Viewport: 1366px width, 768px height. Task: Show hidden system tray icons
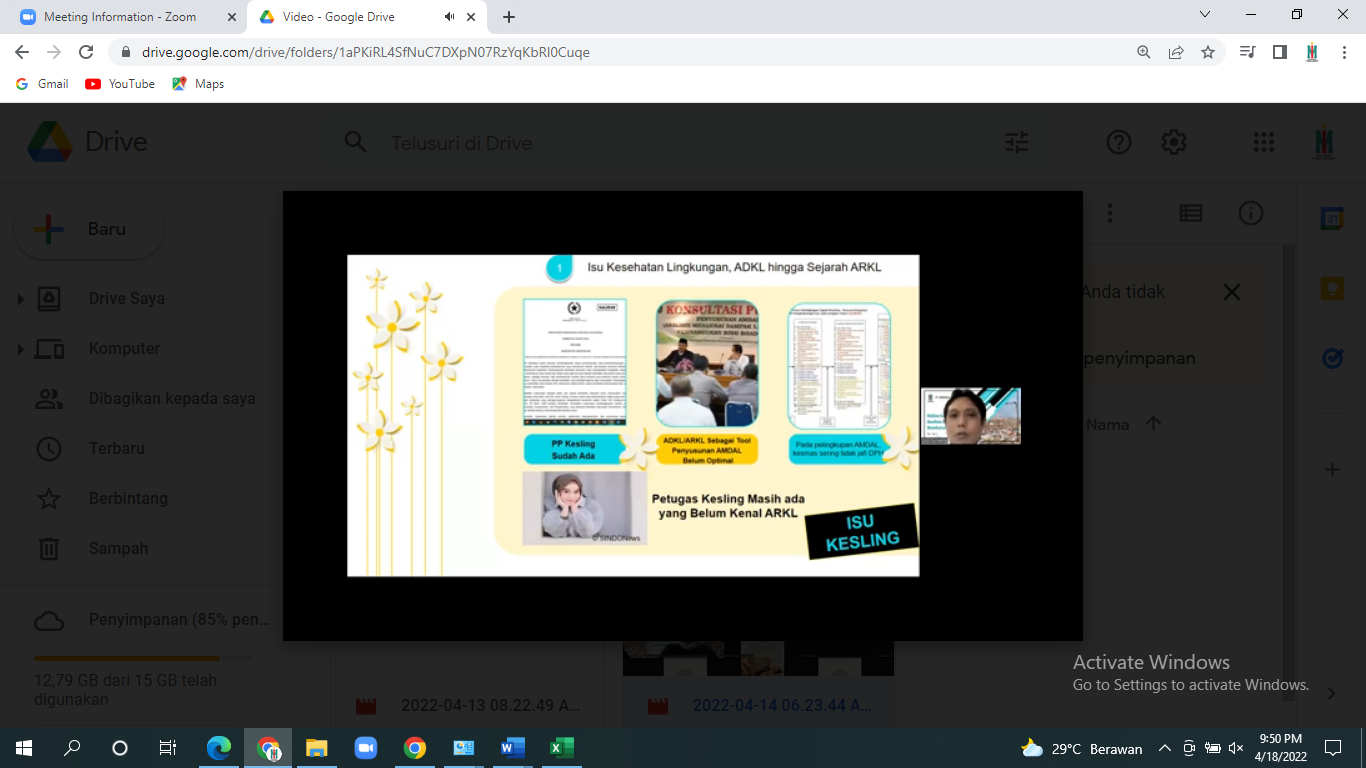click(x=1164, y=748)
